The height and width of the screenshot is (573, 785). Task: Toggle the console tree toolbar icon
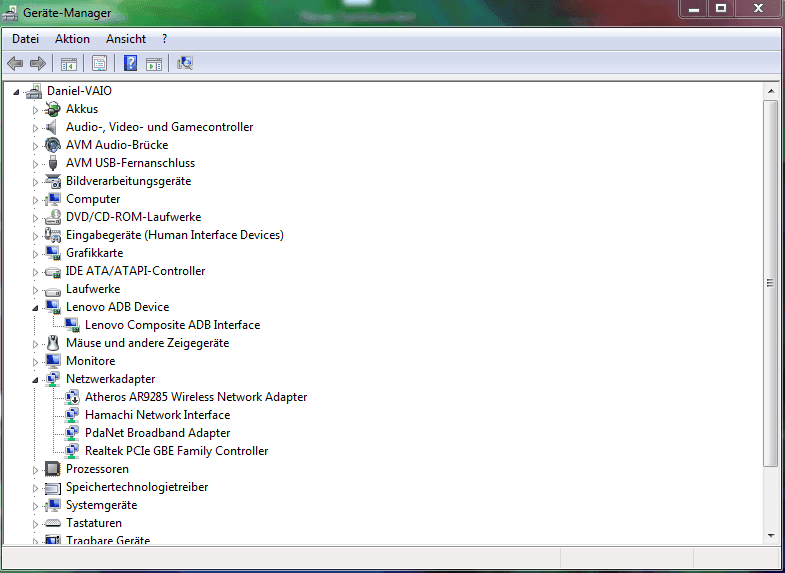(x=69, y=64)
